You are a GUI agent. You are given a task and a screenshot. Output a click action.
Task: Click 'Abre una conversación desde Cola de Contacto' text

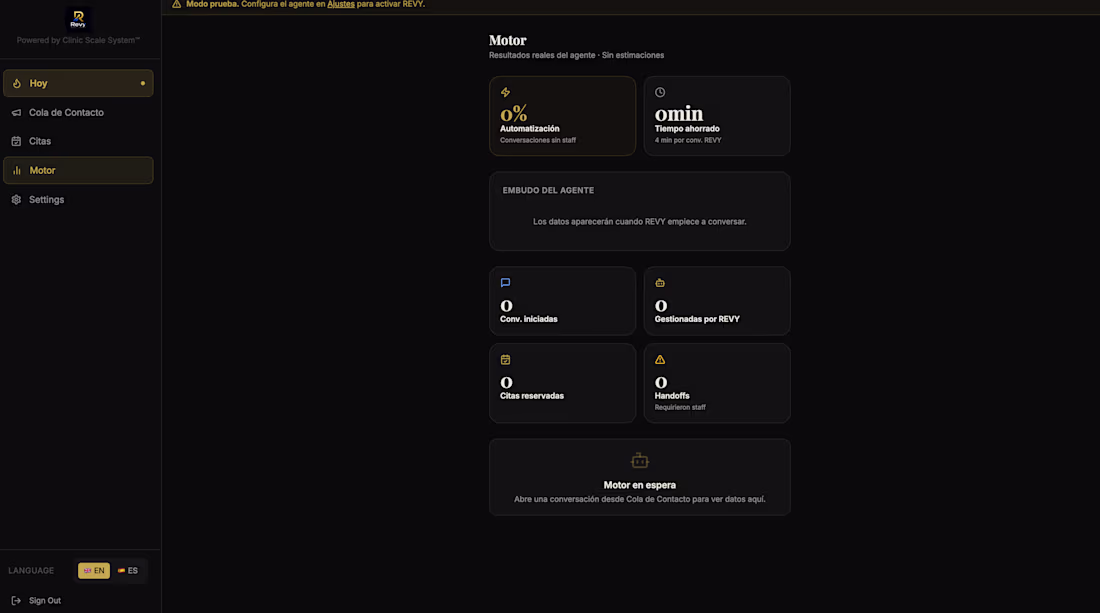coord(640,499)
